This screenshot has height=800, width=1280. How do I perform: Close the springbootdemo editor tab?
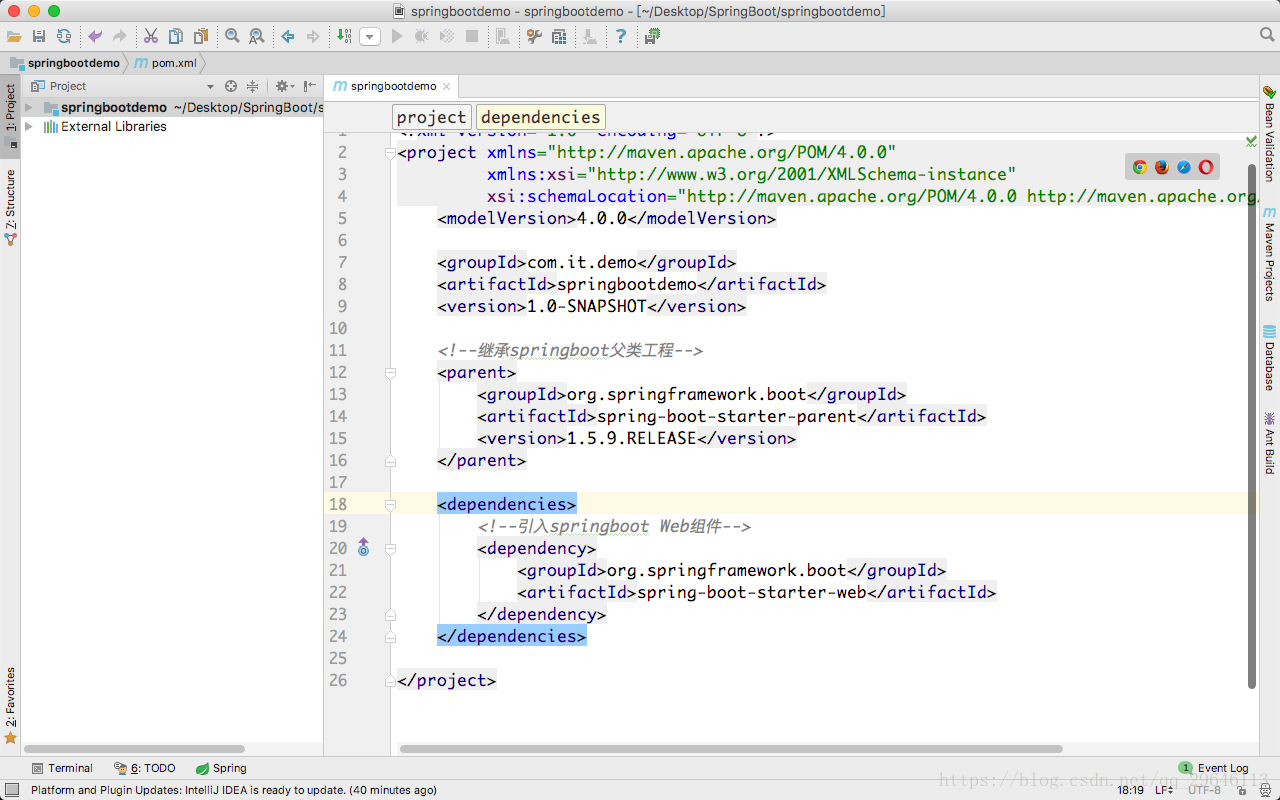point(448,86)
